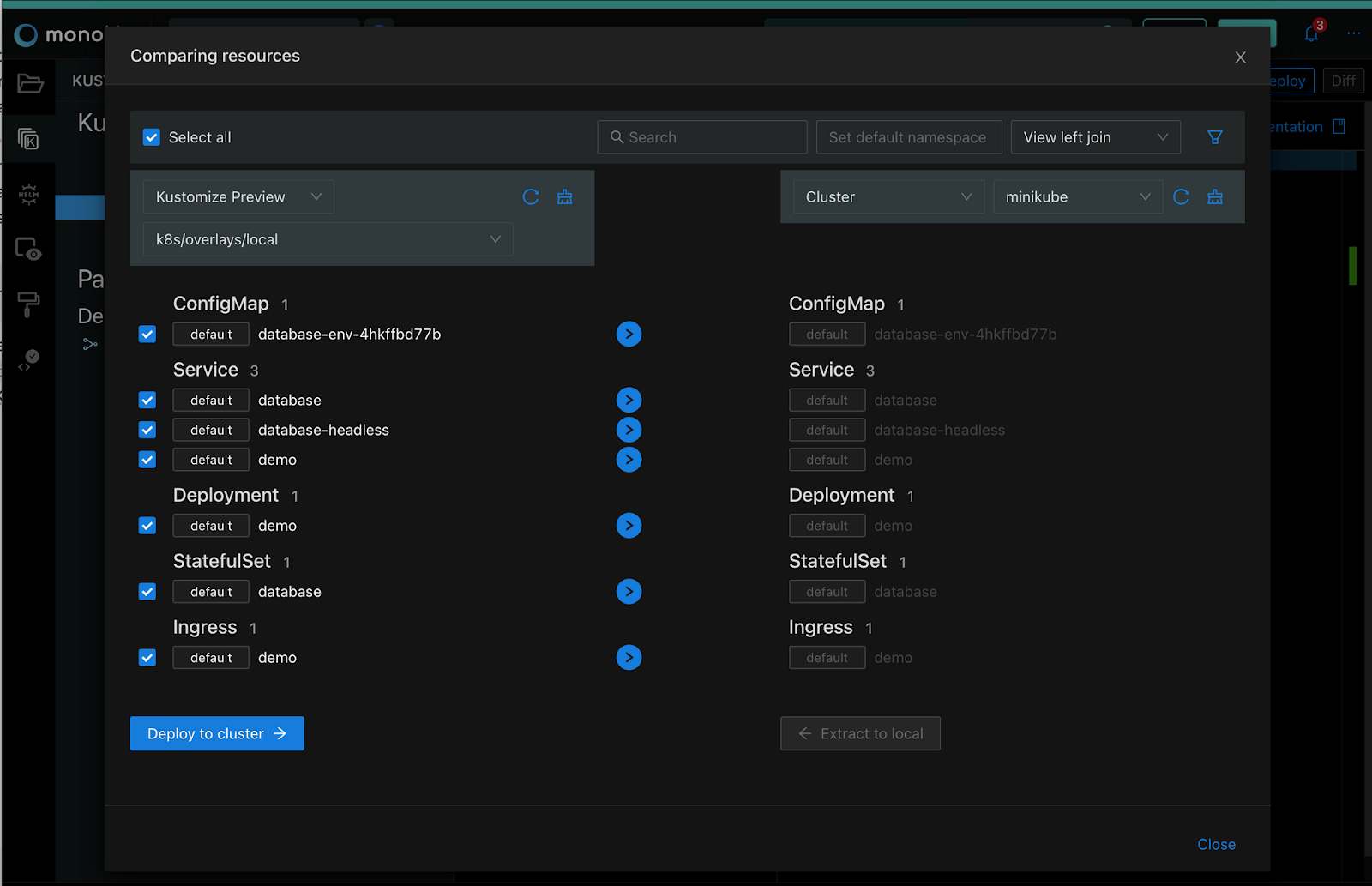Clear the right cluster resource set with broom icon
The image size is (1372, 886).
[1215, 197]
